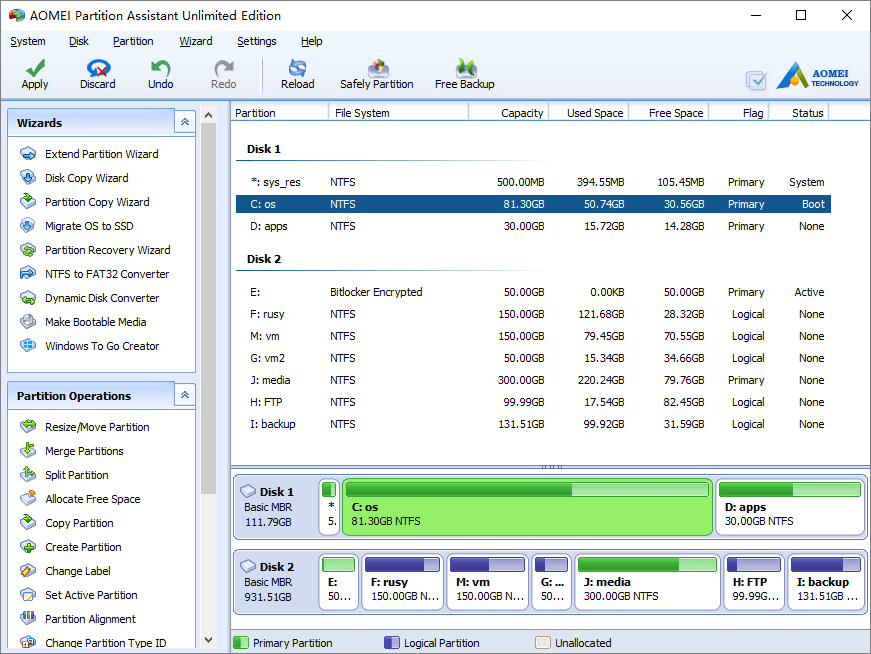Click the Windows To Go Creator link
Image resolution: width=871 pixels, height=654 pixels.
coord(102,346)
